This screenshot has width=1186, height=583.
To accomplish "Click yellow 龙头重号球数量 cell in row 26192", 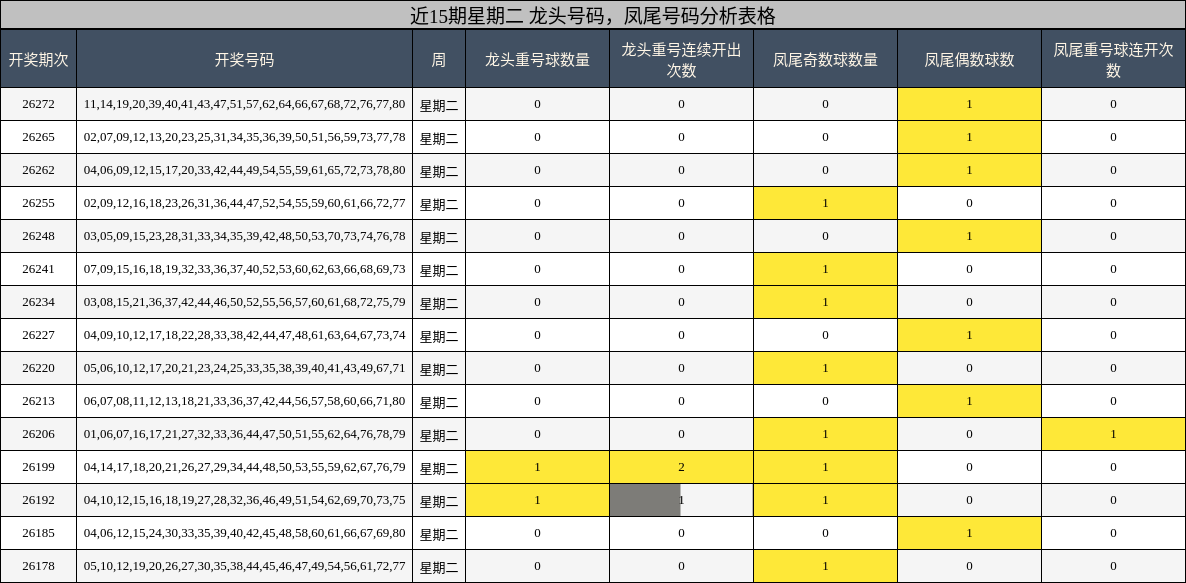I will [x=538, y=500].
